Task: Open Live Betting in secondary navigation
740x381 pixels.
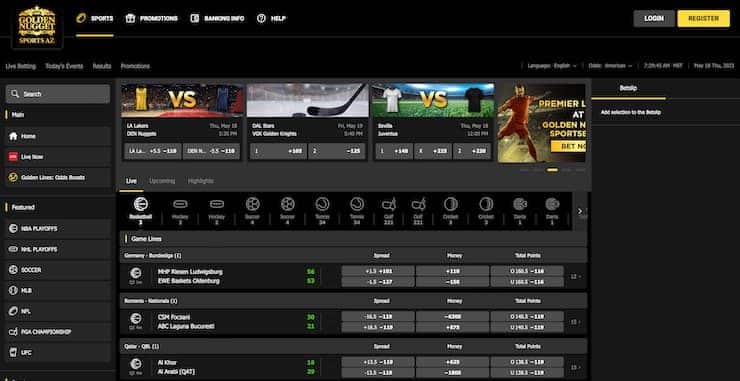Action: [20, 66]
